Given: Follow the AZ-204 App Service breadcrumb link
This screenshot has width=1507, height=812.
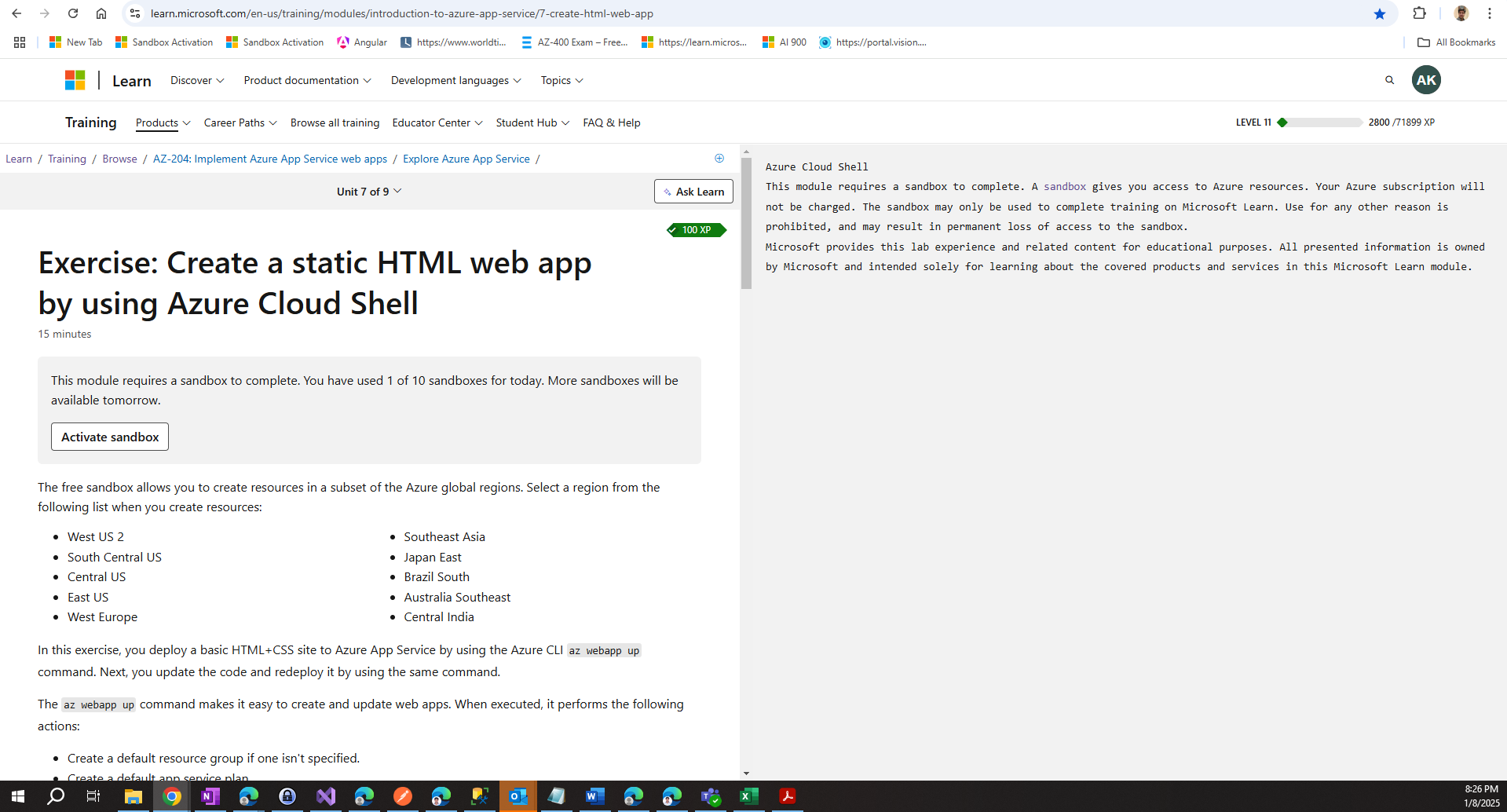Looking at the screenshot, I should pos(270,159).
